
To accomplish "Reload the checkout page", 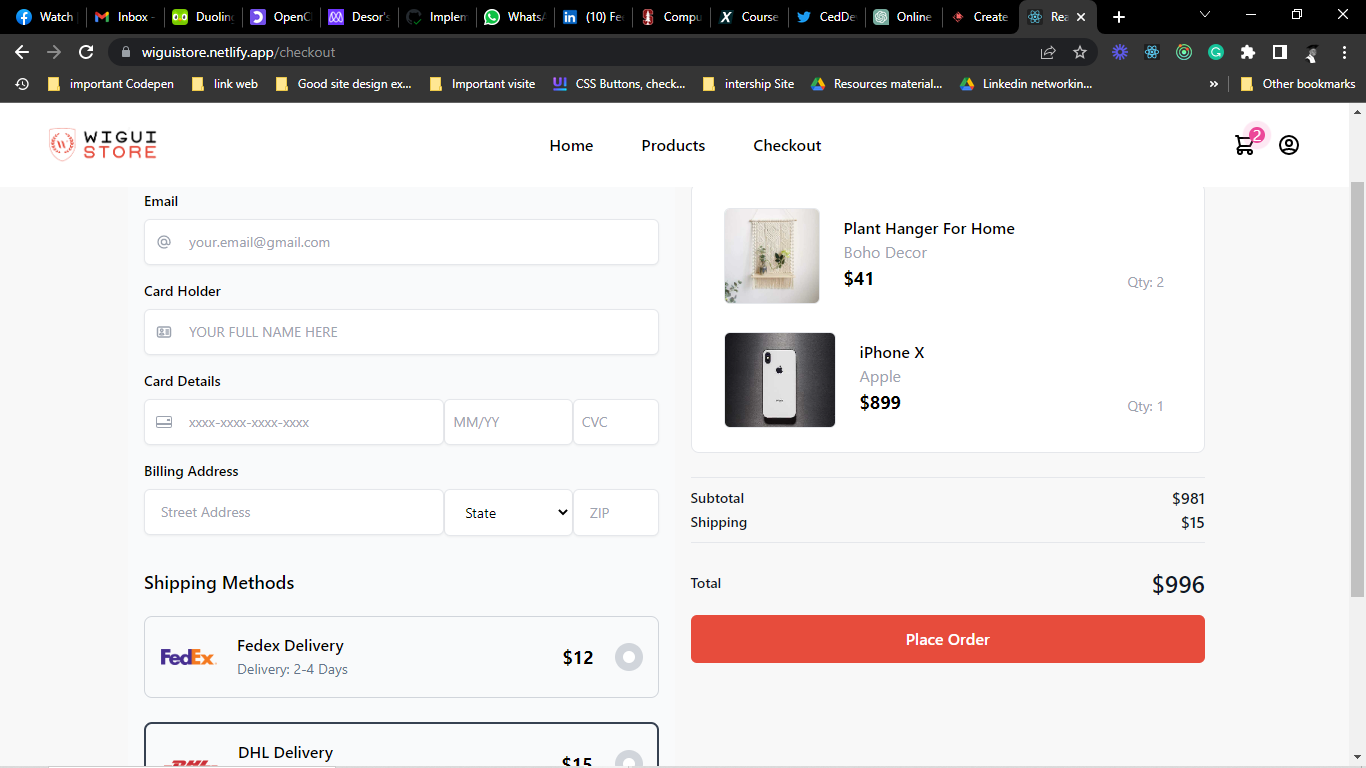I will tap(87, 52).
